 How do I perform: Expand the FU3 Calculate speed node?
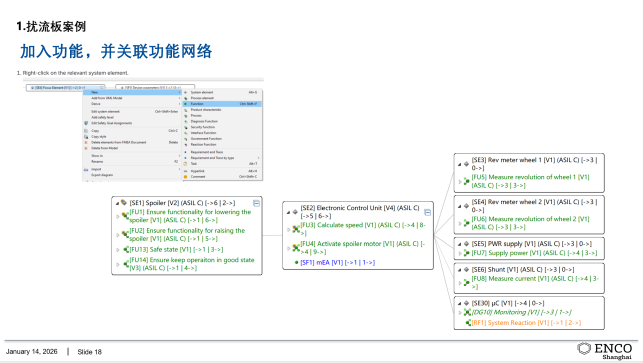coord(289,230)
